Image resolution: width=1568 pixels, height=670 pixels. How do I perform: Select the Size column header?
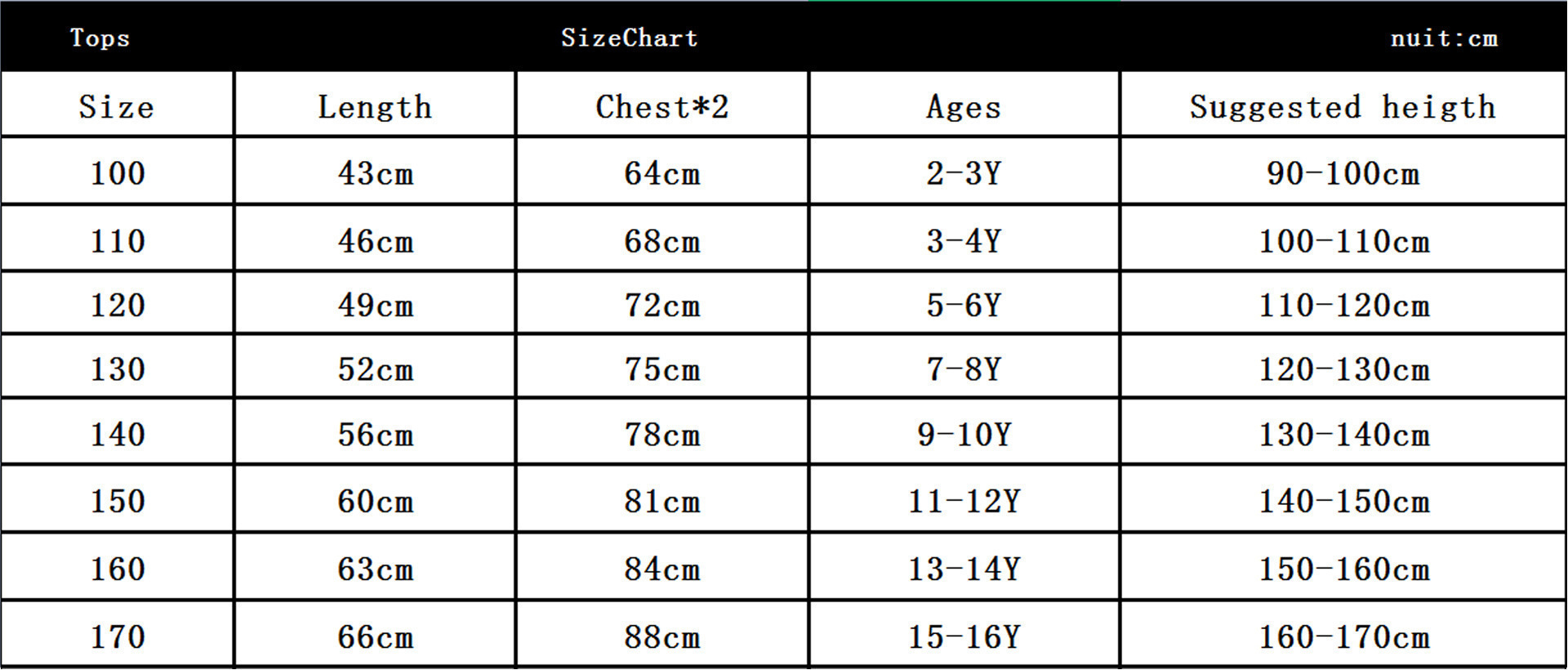117,107
